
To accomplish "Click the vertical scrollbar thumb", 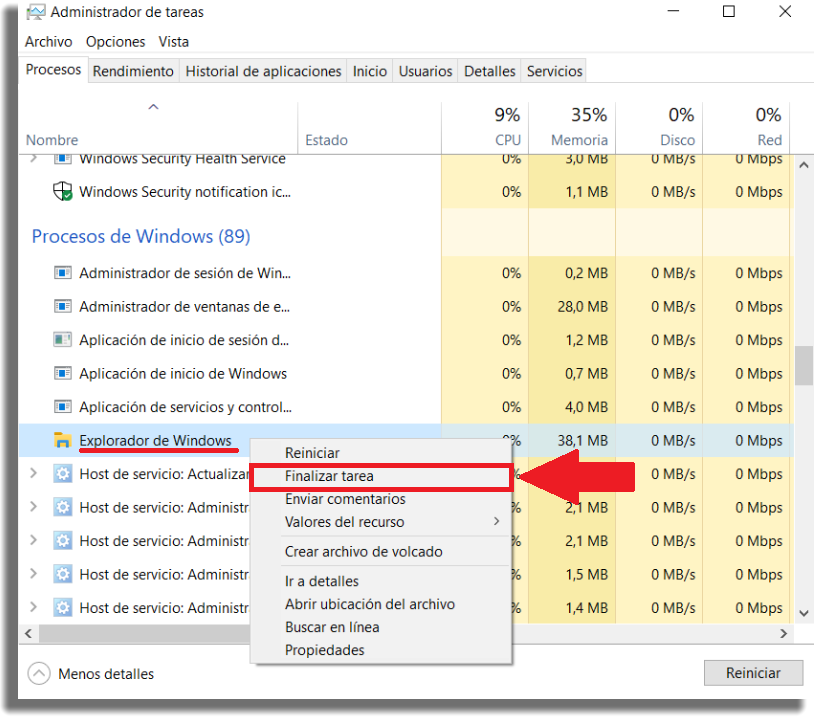I will [x=804, y=365].
